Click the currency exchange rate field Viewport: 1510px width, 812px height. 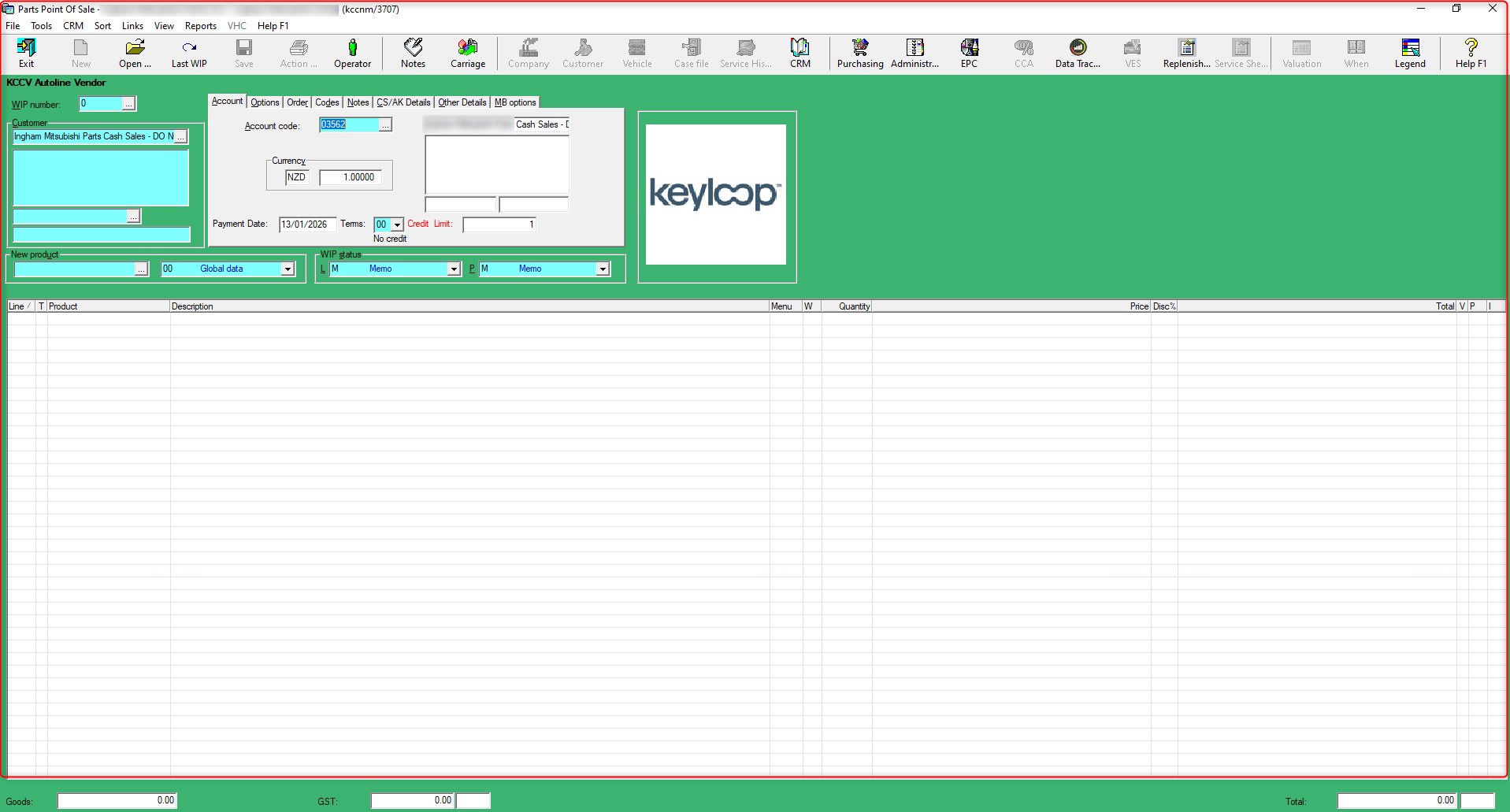pos(351,178)
